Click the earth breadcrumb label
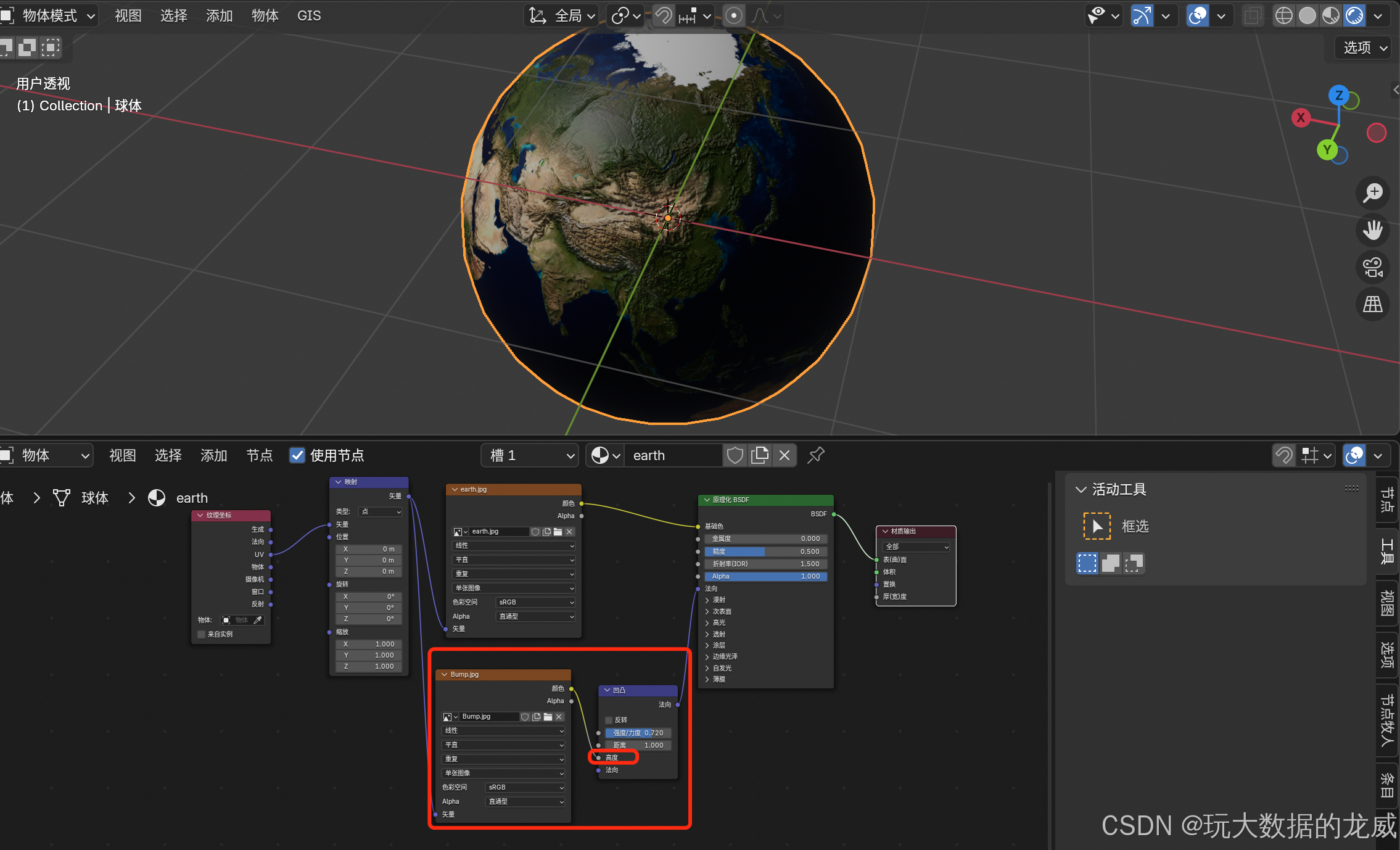Image resolution: width=1400 pixels, height=850 pixels. 192,498
